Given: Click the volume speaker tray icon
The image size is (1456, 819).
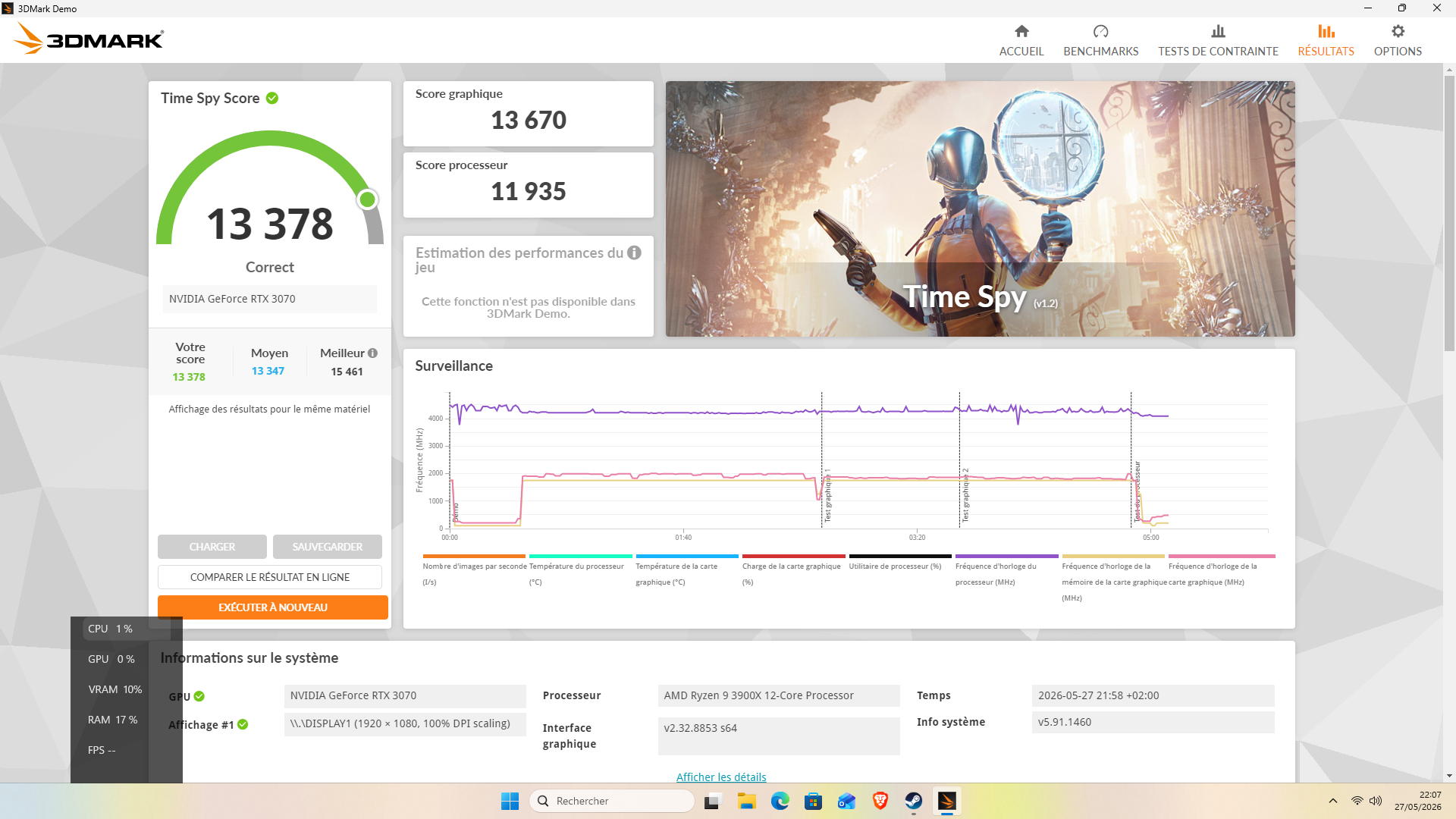Looking at the screenshot, I should point(1376,801).
